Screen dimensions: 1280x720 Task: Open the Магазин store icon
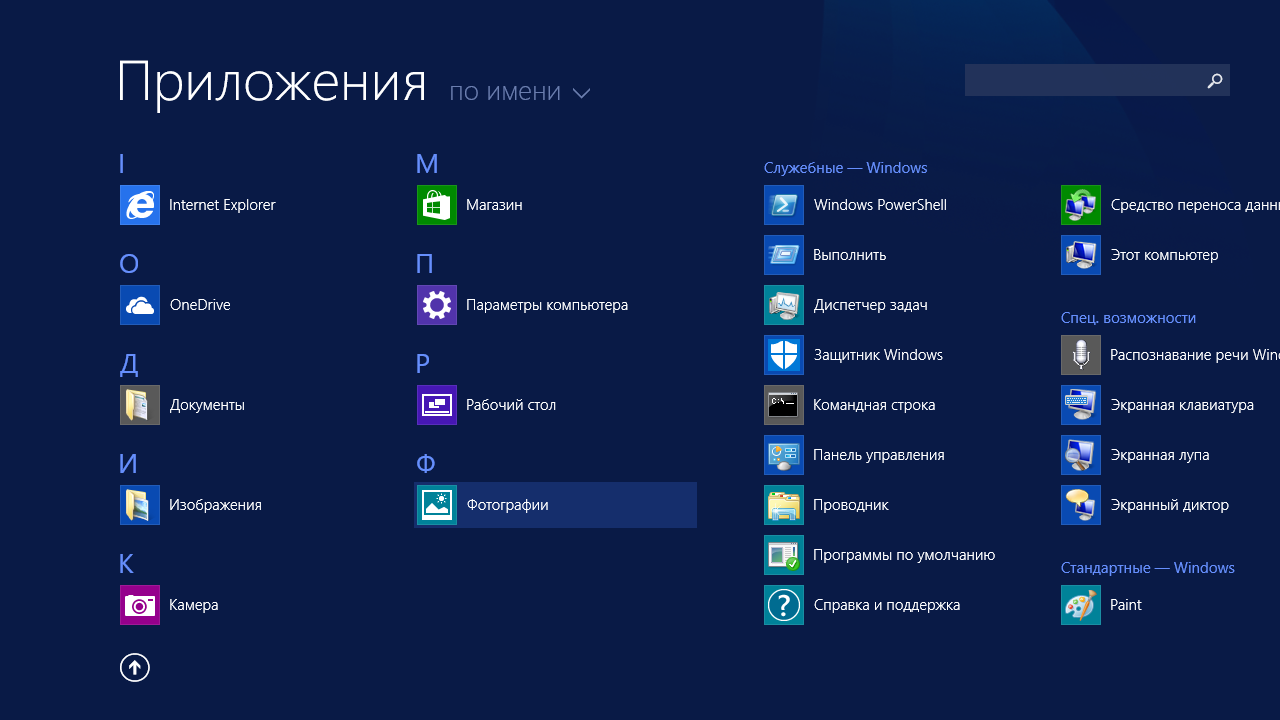point(437,205)
